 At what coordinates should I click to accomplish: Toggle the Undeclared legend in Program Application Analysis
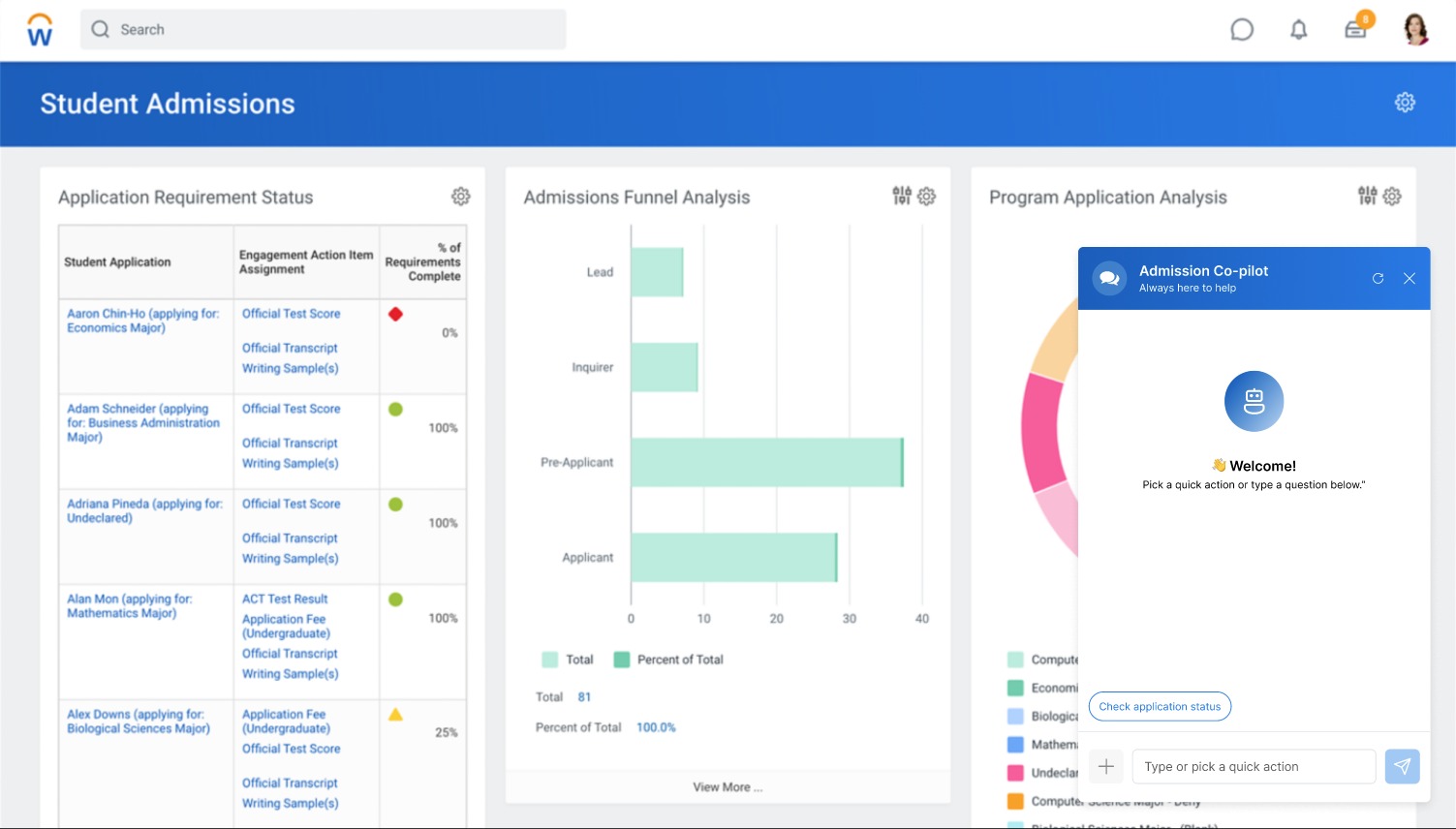(x=1014, y=771)
